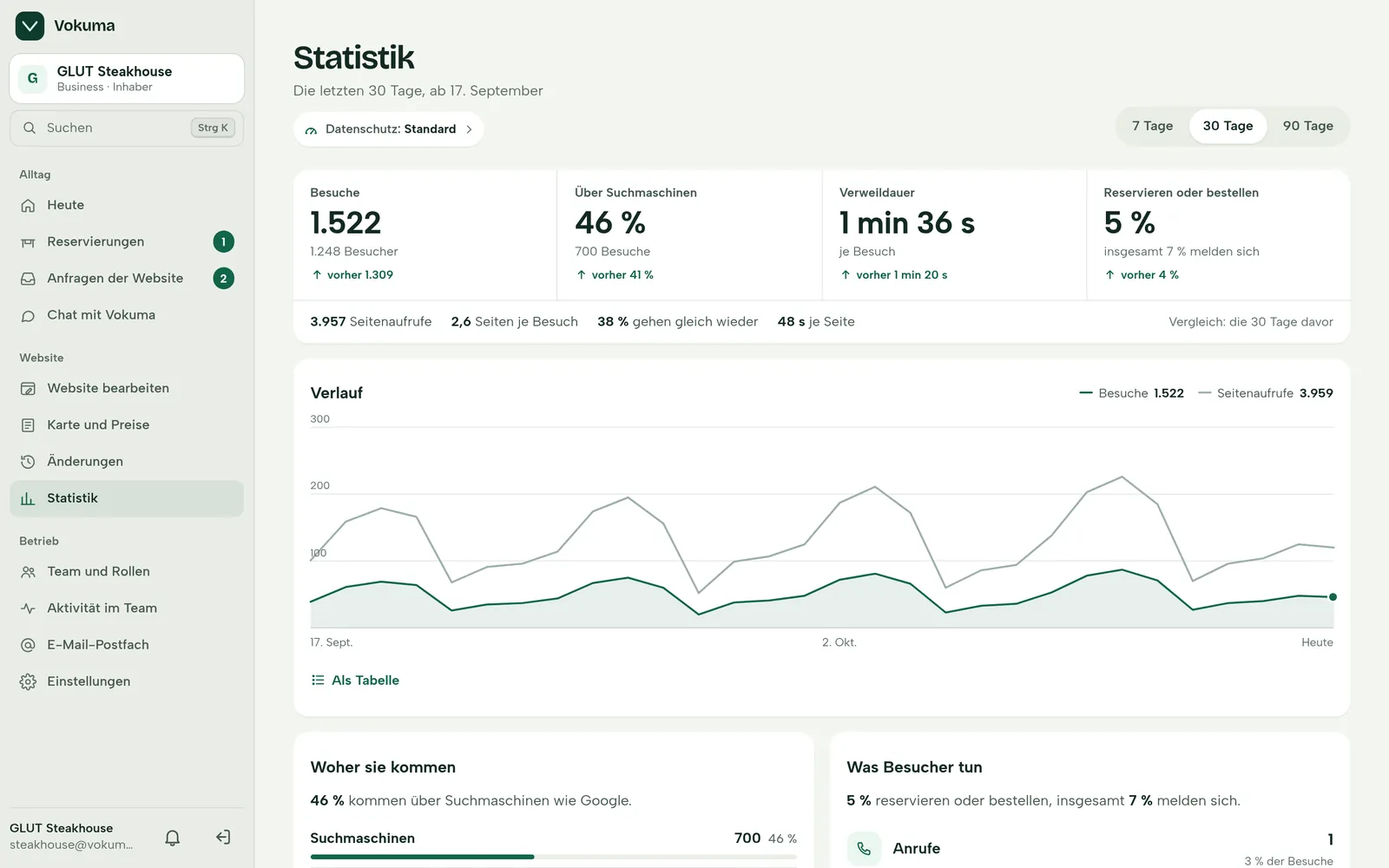Click the Anfragen der Website inbox icon
The width and height of the screenshot is (1389, 868).
(x=28, y=279)
